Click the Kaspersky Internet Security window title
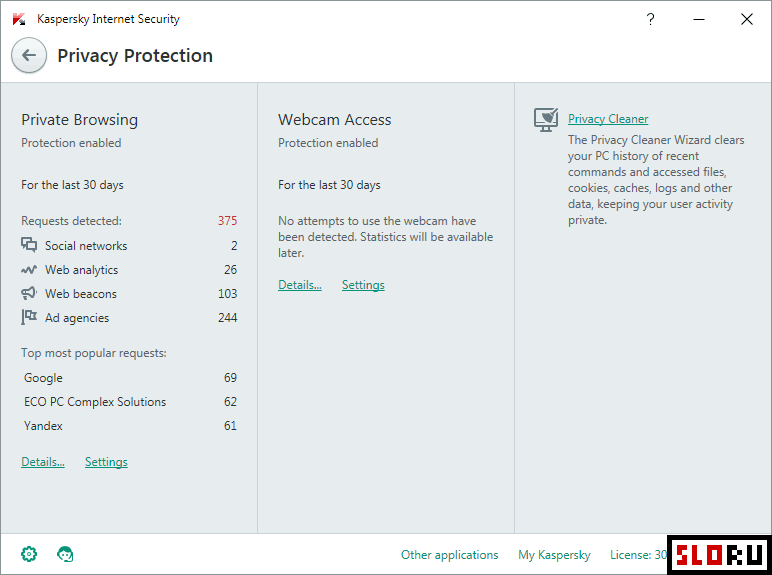Screen dimensions: 772x575 (108, 19)
